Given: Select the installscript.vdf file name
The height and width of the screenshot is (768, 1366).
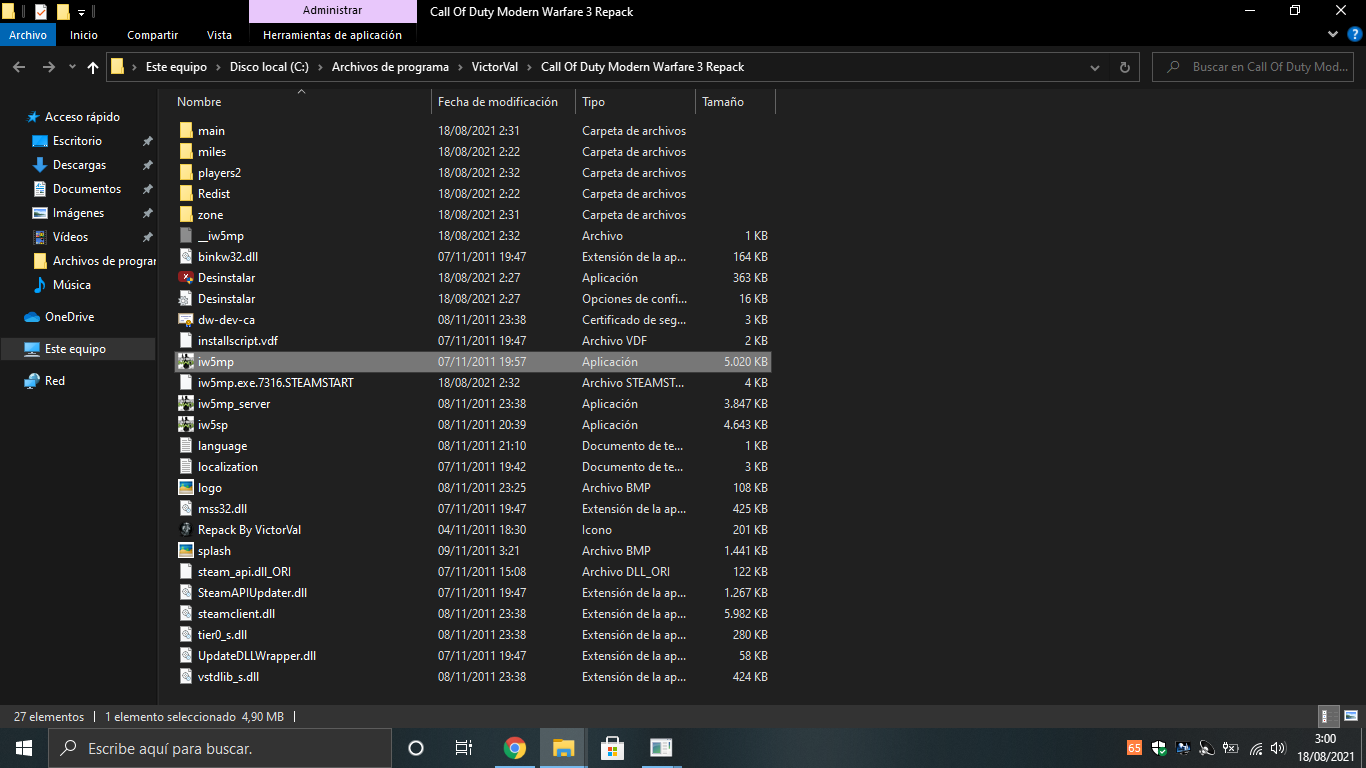Looking at the screenshot, I should point(238,341).
